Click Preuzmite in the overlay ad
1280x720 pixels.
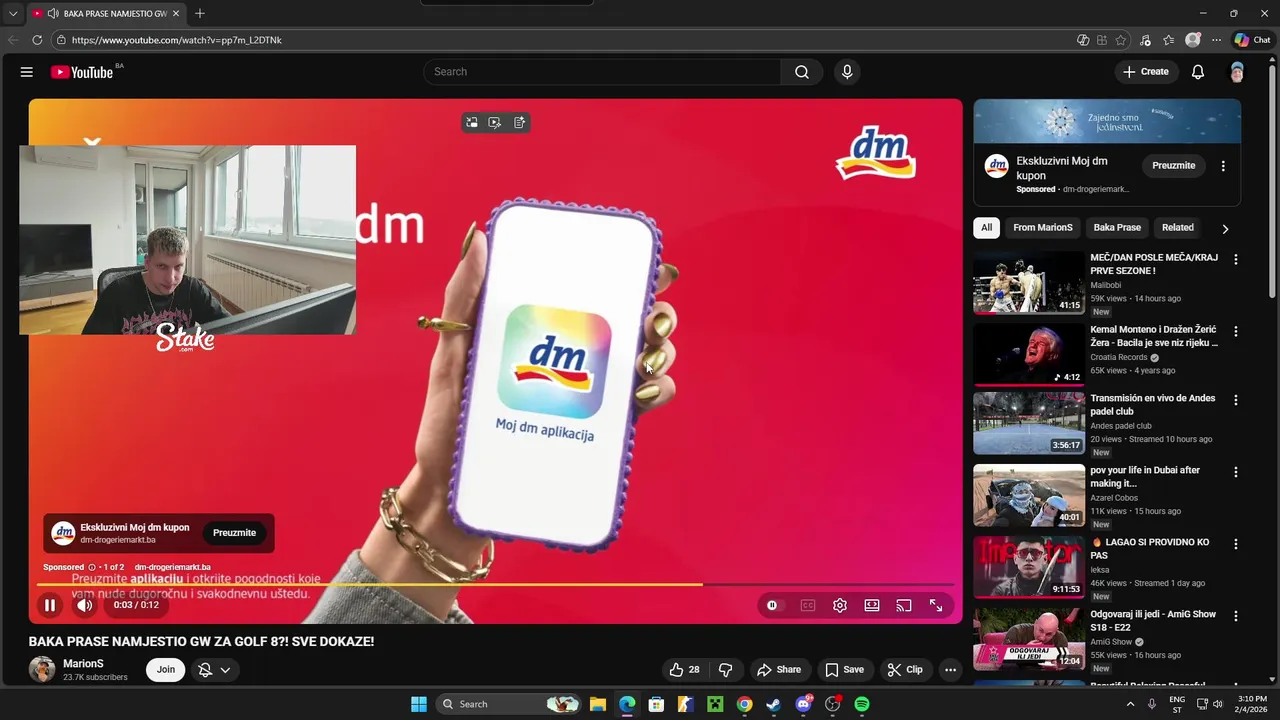click(234, 533)
